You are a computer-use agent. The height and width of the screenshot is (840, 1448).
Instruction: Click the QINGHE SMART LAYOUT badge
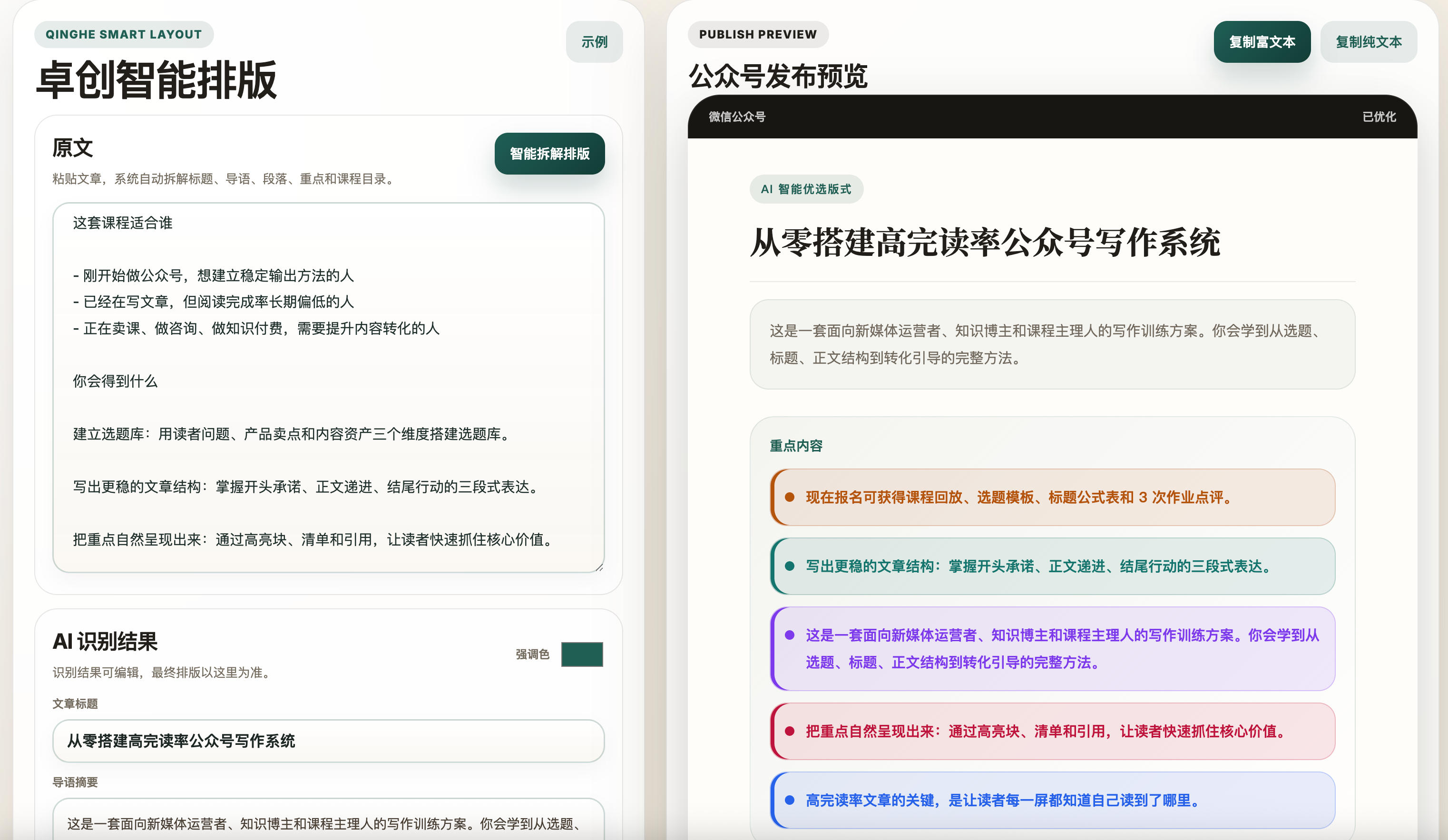(124, 34)
